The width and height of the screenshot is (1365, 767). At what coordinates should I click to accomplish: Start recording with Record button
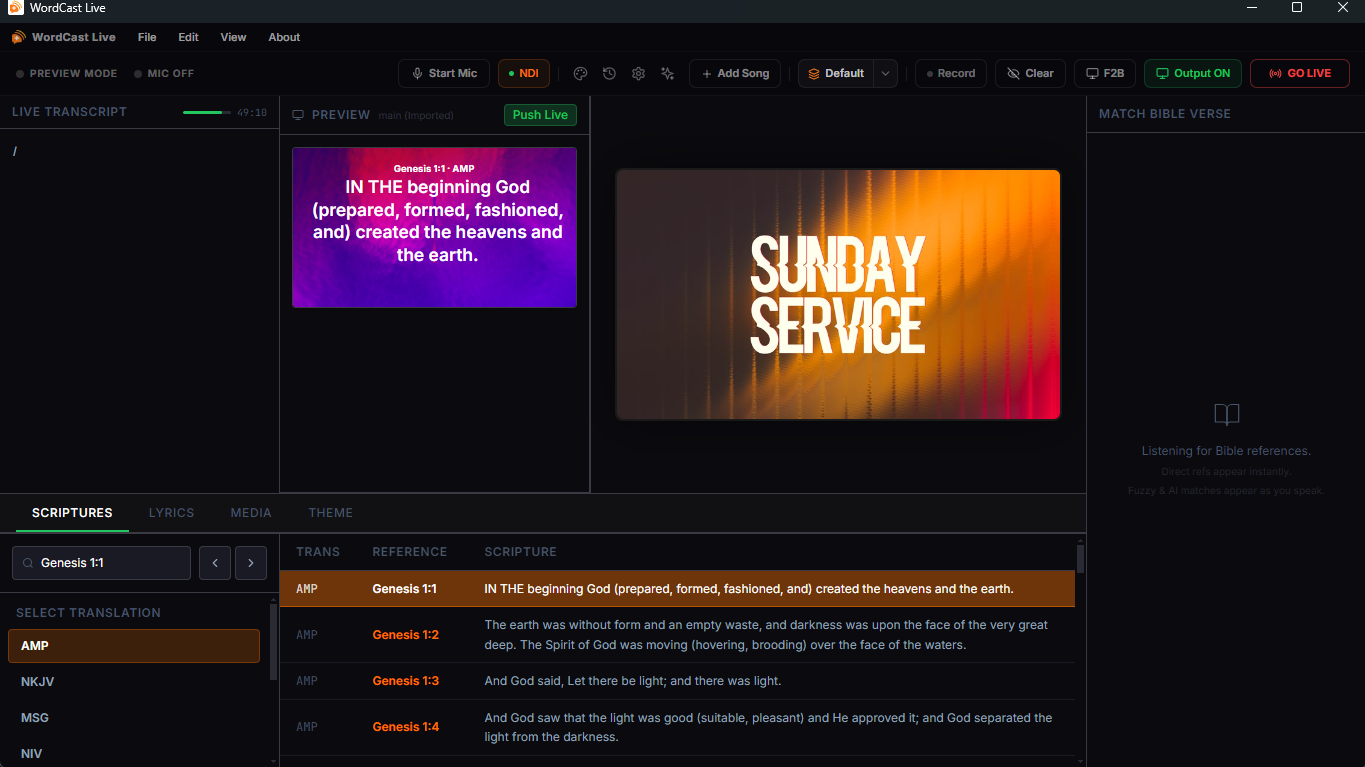(951, 73)
